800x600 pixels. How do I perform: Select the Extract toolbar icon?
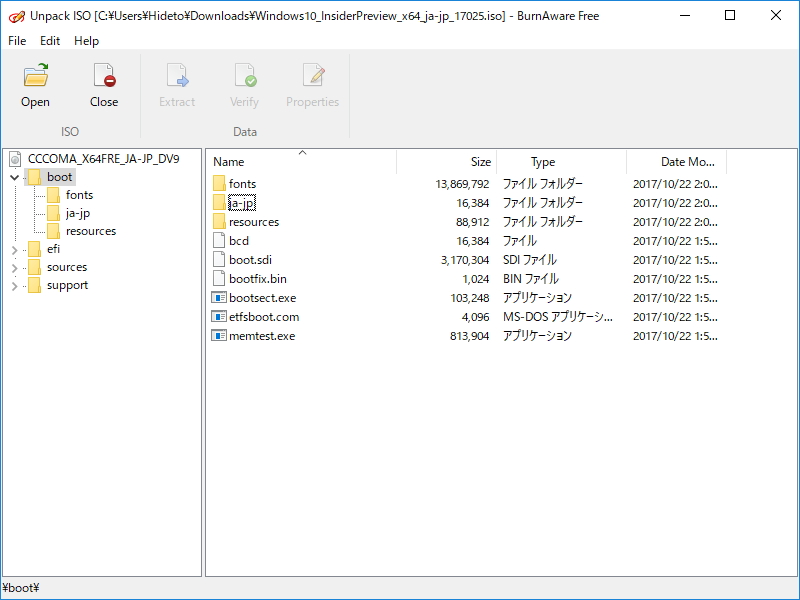coord(177,80)
